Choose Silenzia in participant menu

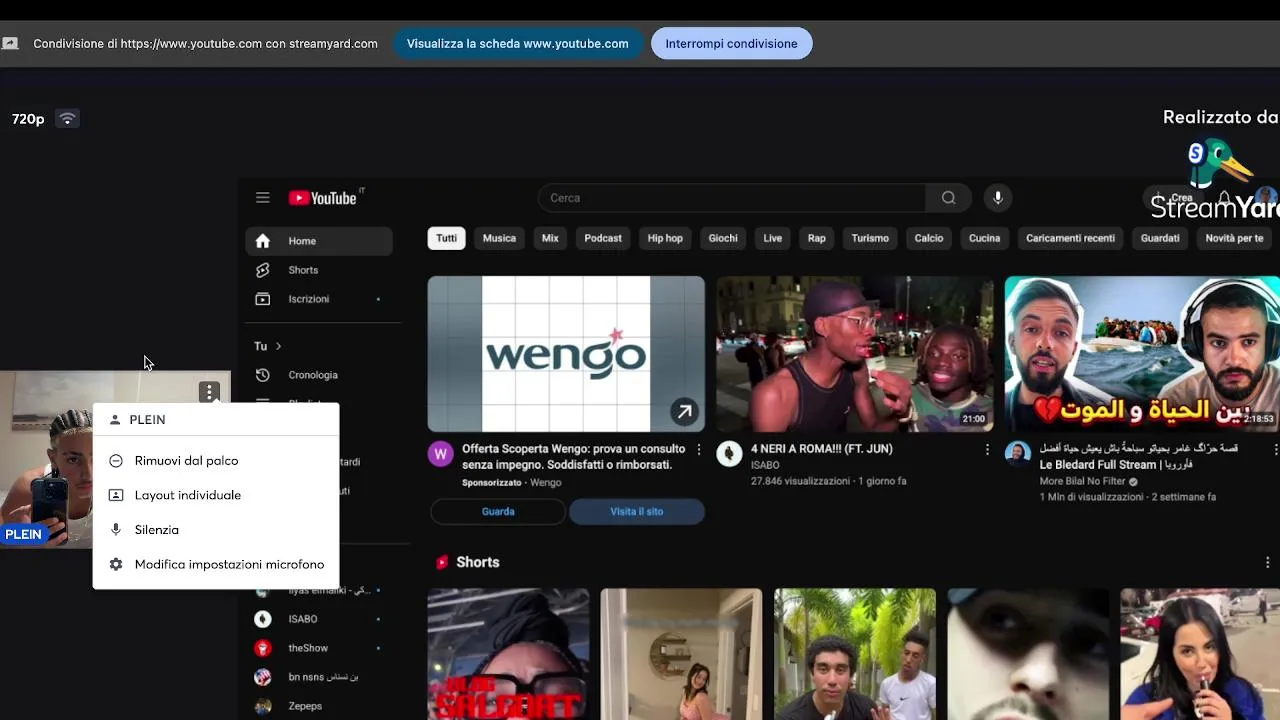tap(216, 530)
